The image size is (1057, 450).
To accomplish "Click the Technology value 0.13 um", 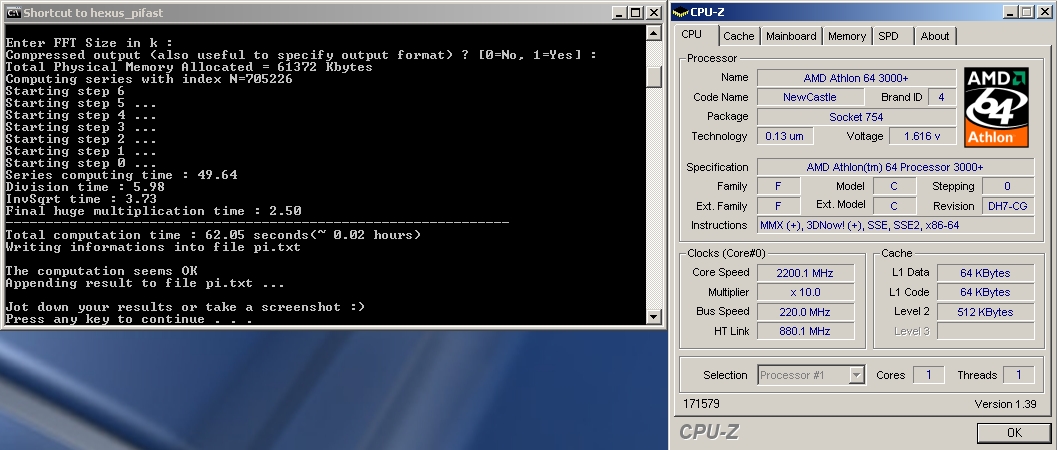I will [785, 136].
